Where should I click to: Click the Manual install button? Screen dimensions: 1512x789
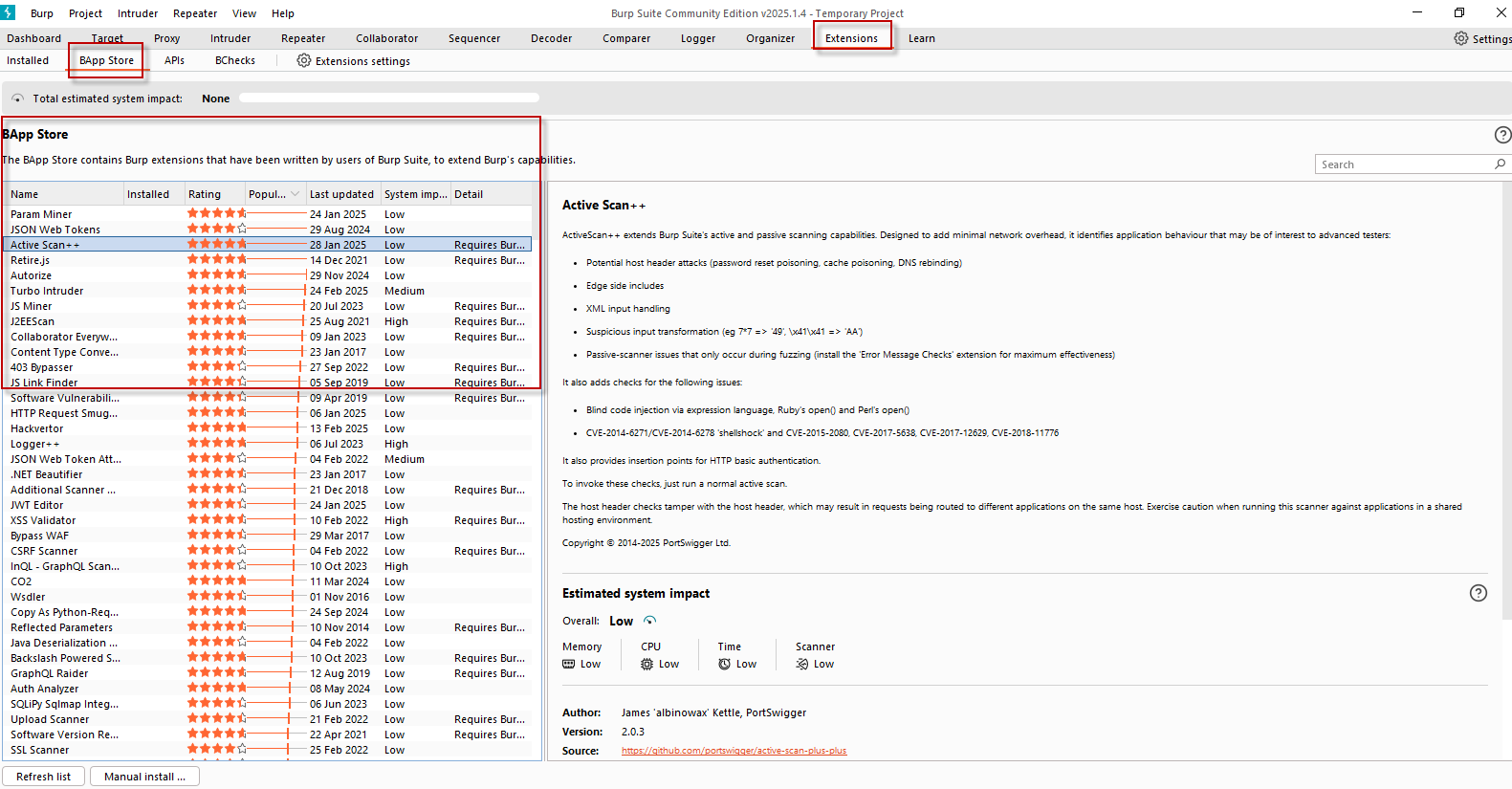pyautogui.click(x=144, y=777)
